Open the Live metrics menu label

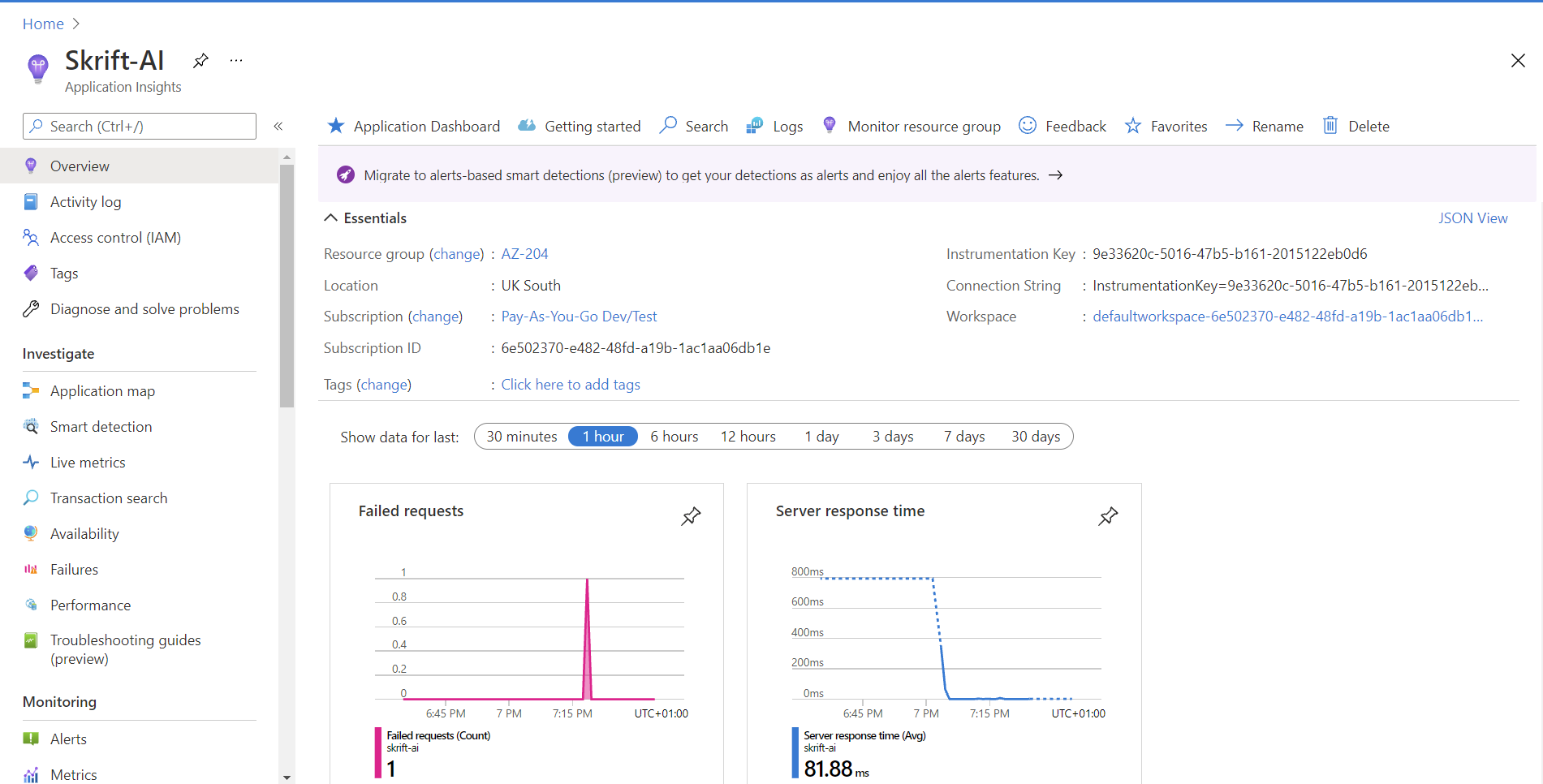tap(88, 463)
